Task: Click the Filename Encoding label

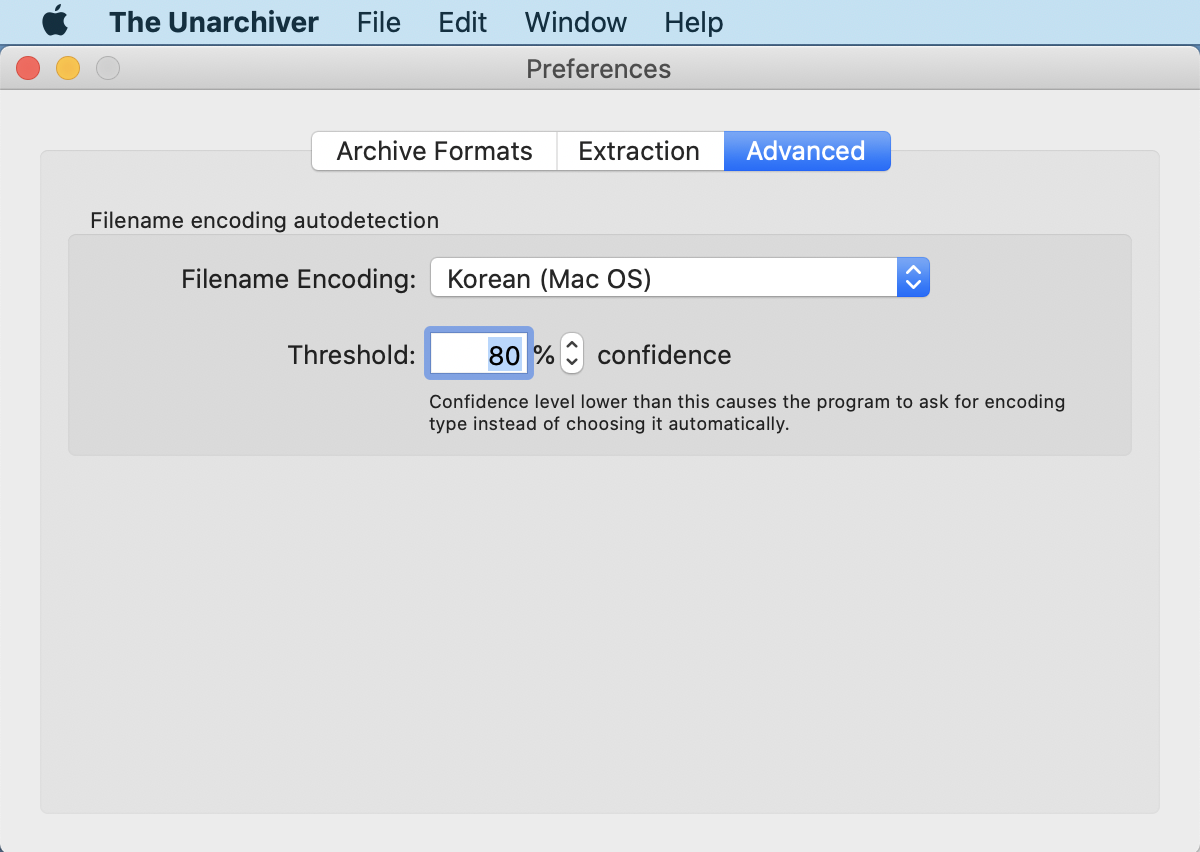Action: coord(298,279)
